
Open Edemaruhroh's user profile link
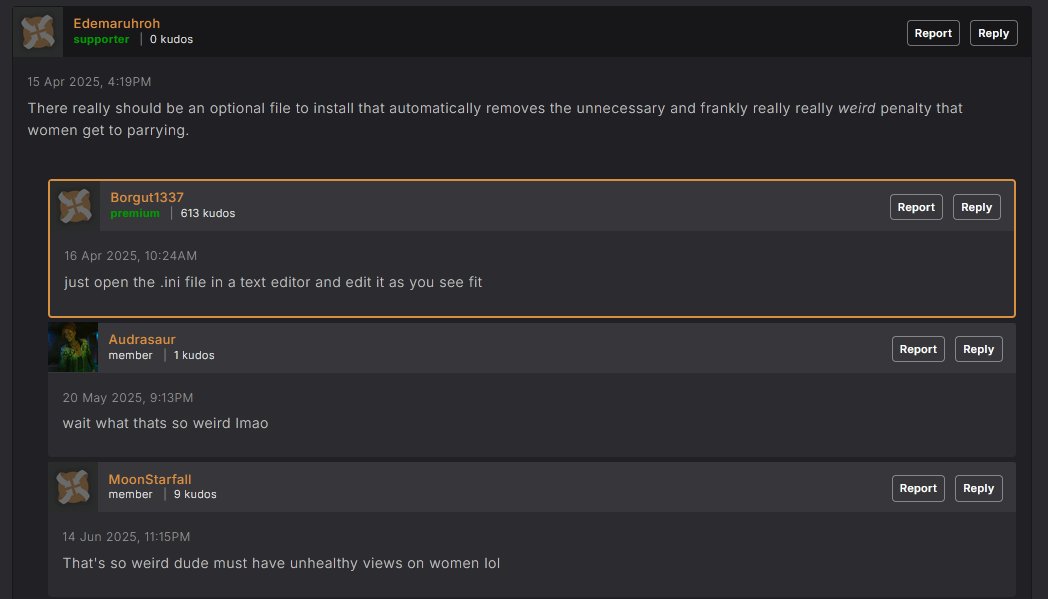click(116, 23)
